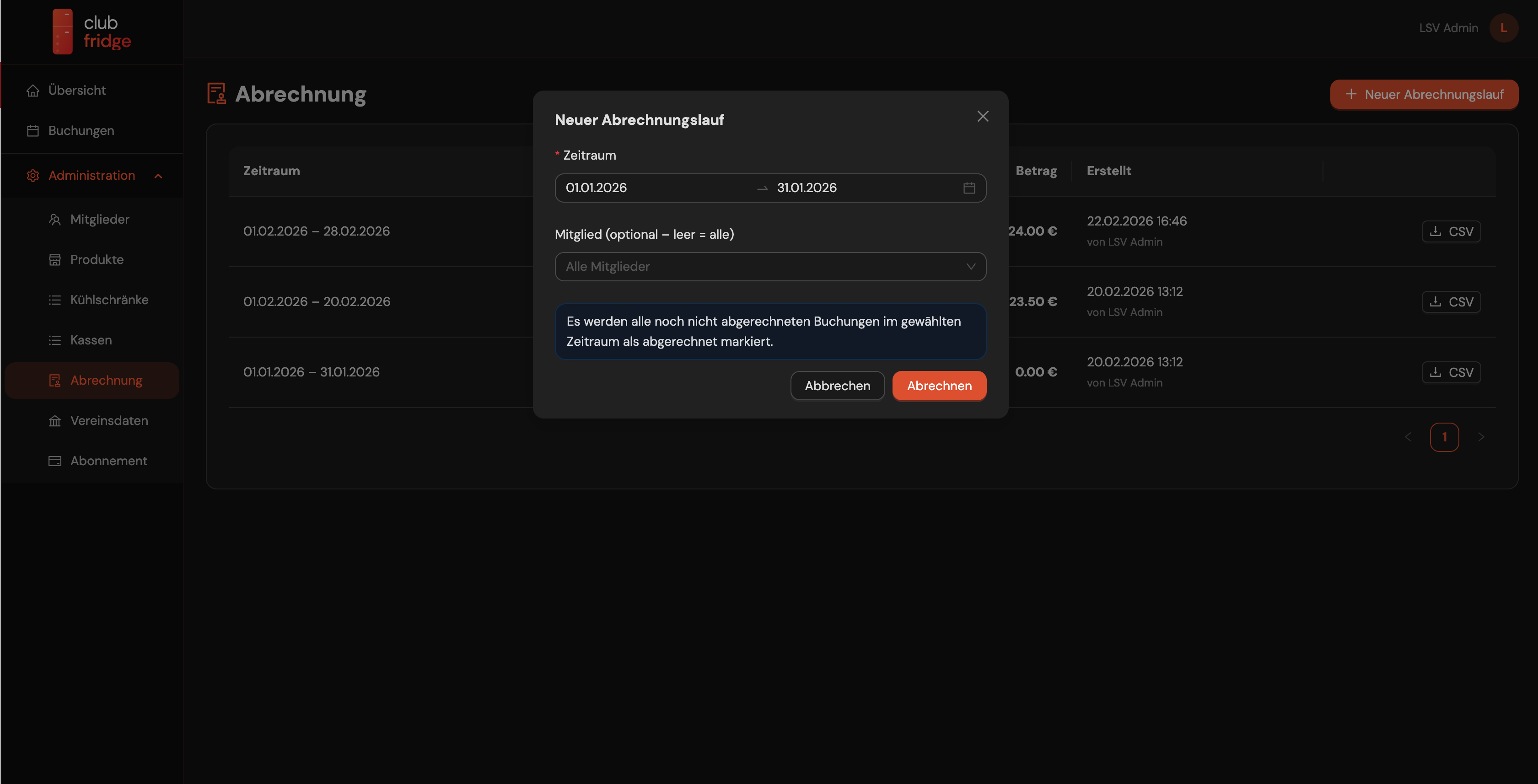The height and width of the screenshot is (784, 1538).
Task: Open Vereinsdaten from the sidebar
Action: click(x=109, y=420)
